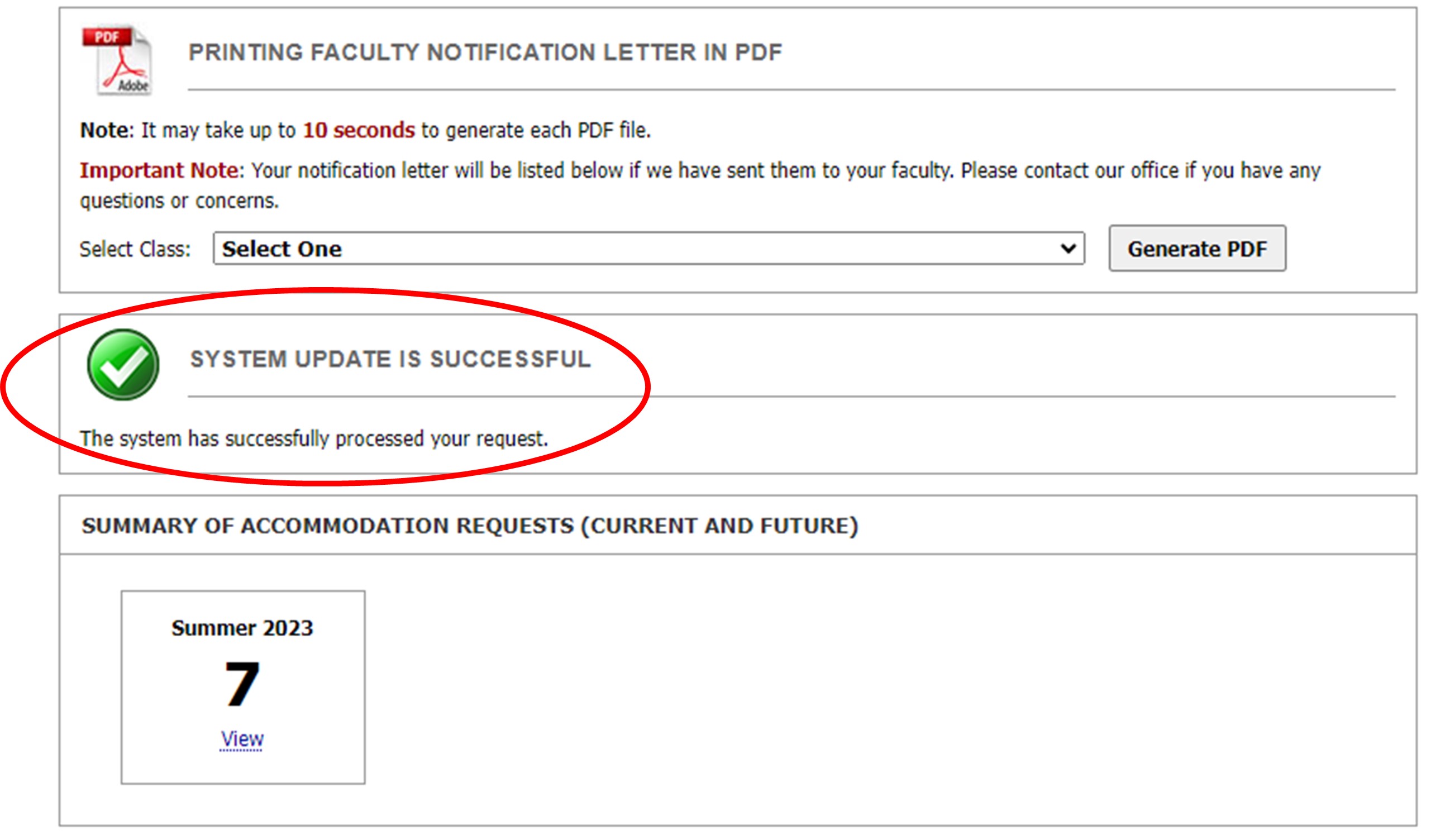Click 'to generate each PDF file' text
Viewport: 1431px width, 840px height.
(537, 131)
